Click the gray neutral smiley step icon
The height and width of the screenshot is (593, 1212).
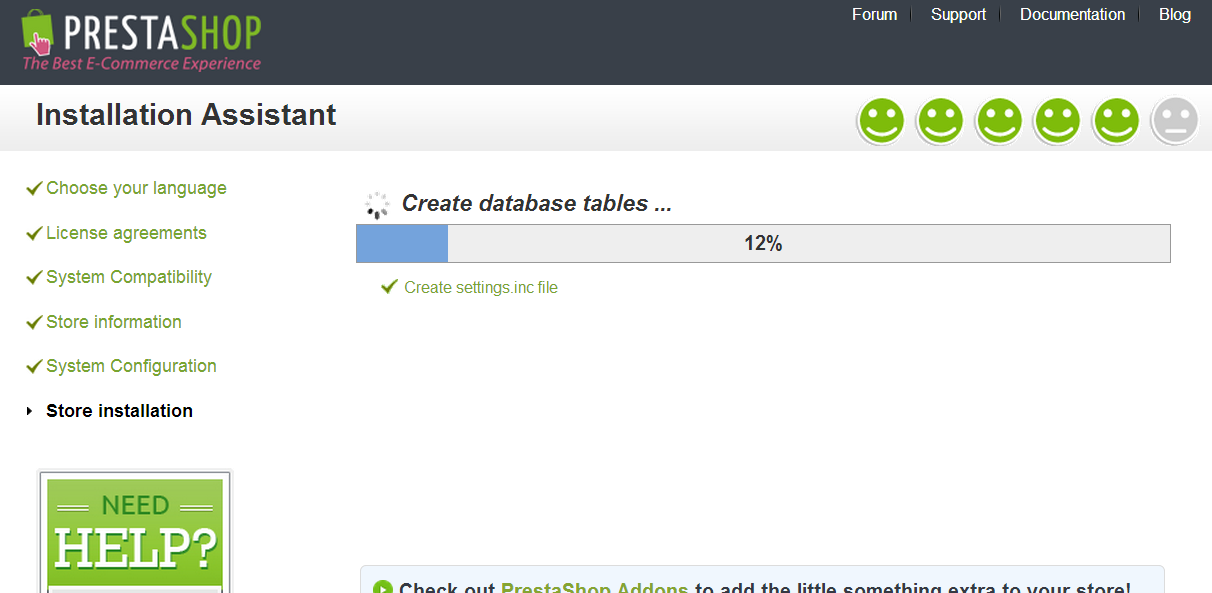(x=1175, y=121)
